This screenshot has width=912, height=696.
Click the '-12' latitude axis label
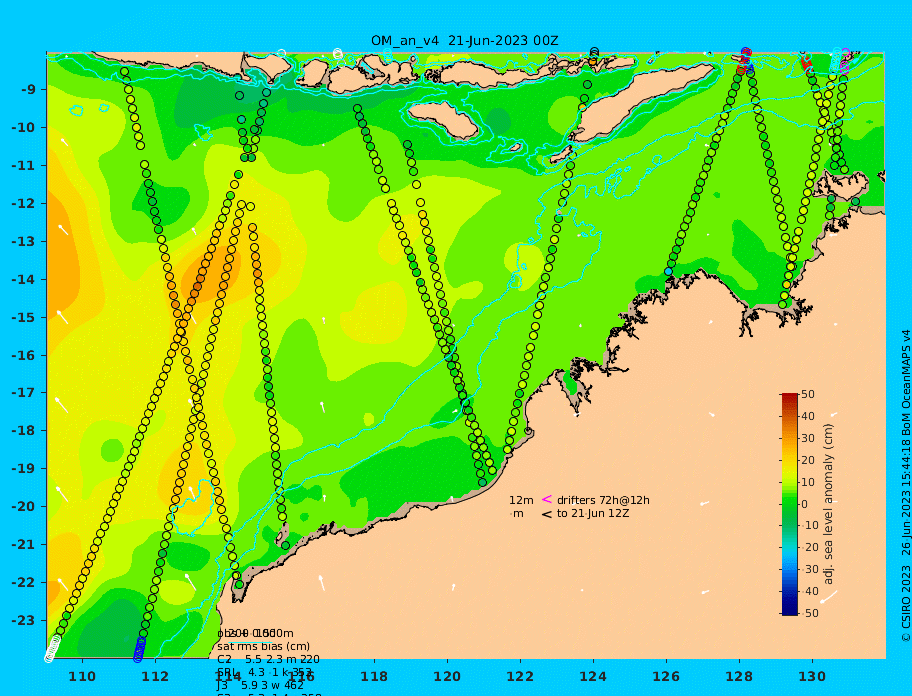point(23,204)
